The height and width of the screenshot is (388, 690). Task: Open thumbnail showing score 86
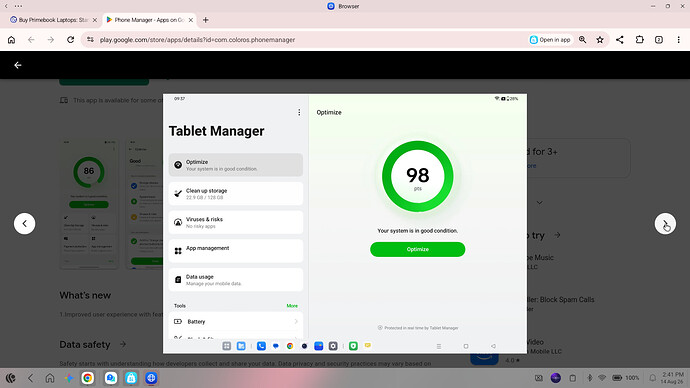click(89, 204)
